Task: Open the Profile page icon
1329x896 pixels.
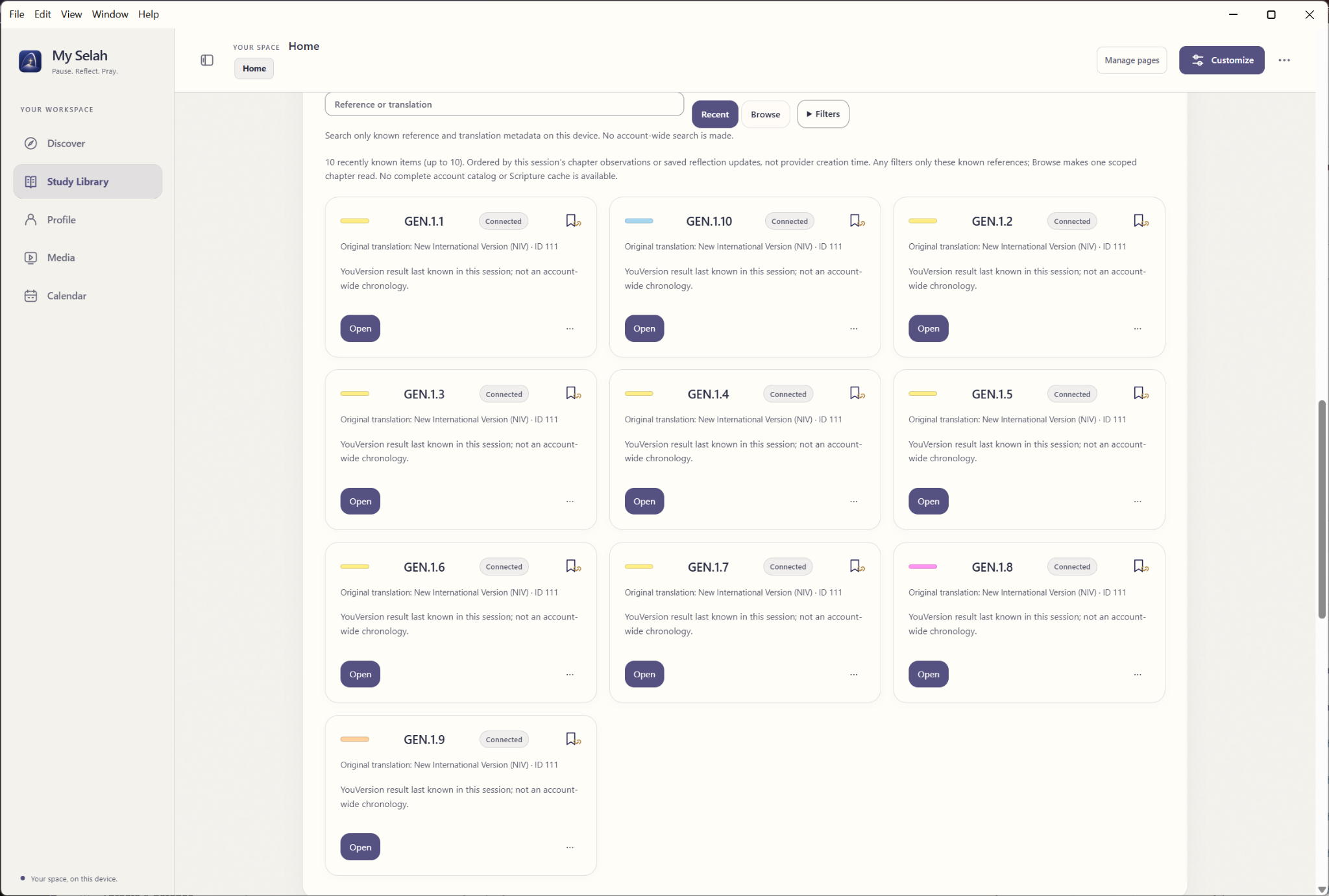Action: coord(30,220)
